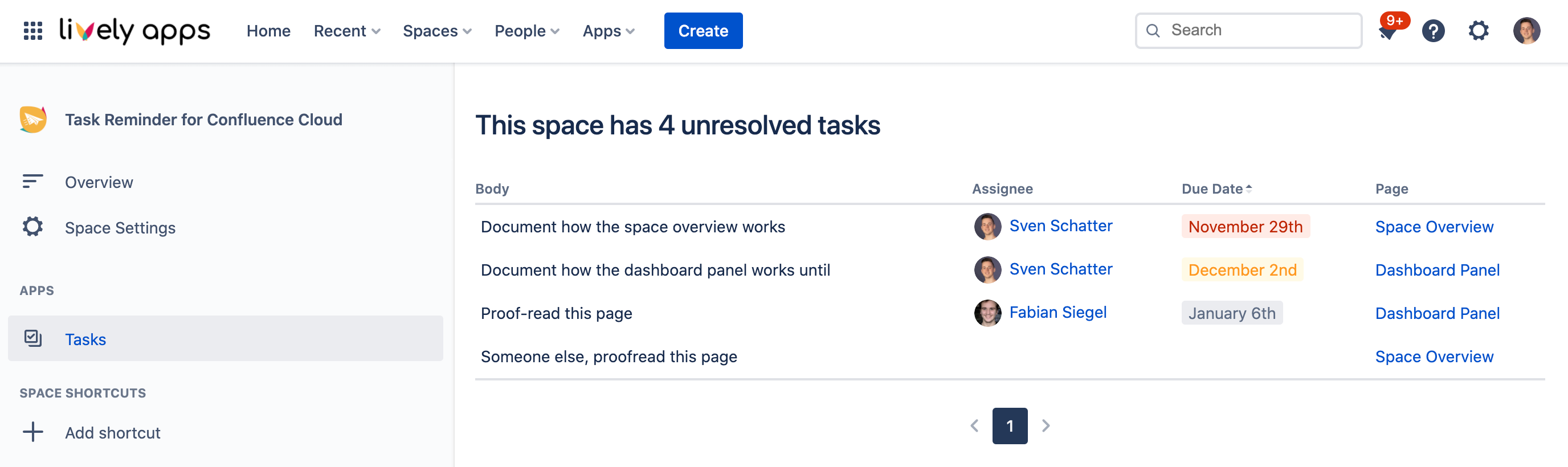1568x467 pixels.
Task: Go to next page arrow
Action: [1046, 425]
